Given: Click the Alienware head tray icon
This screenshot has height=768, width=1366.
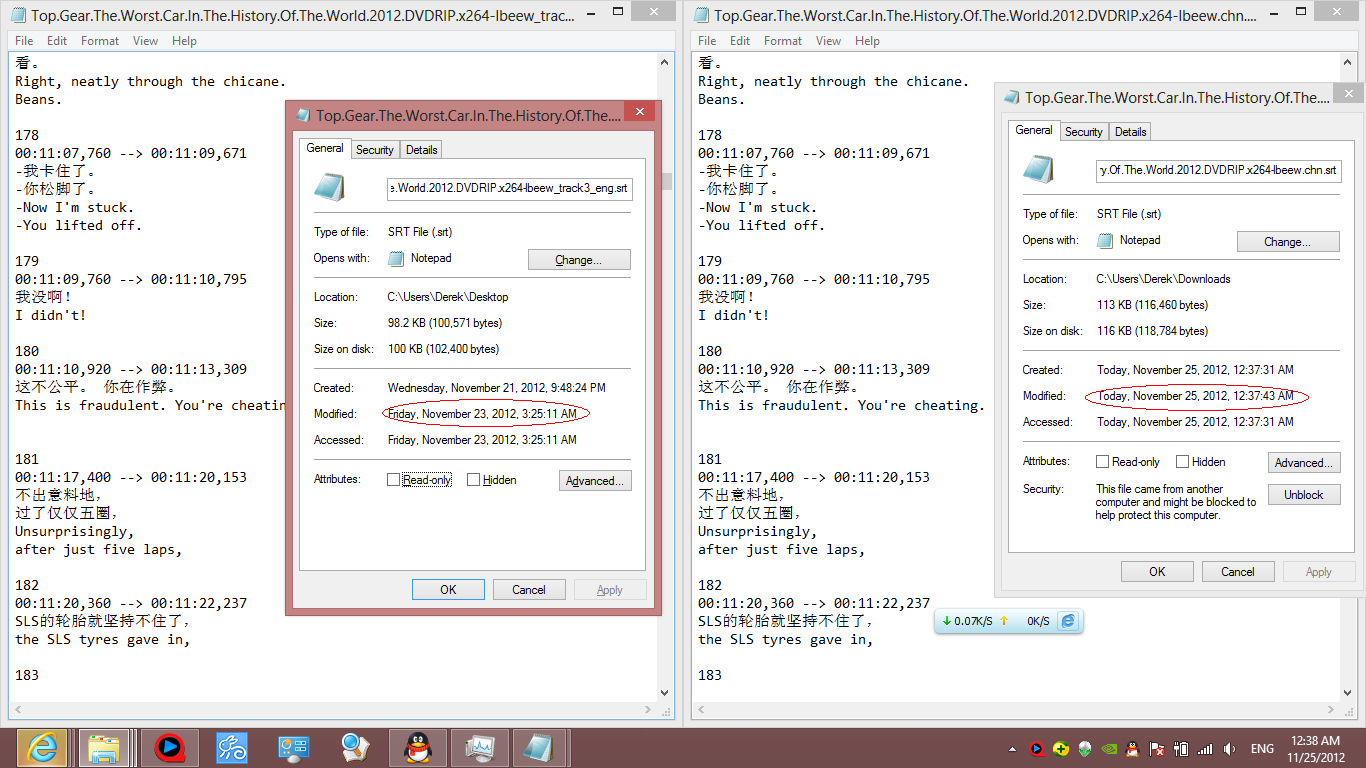Looking at the screenshot, I should coord(1085,748).
